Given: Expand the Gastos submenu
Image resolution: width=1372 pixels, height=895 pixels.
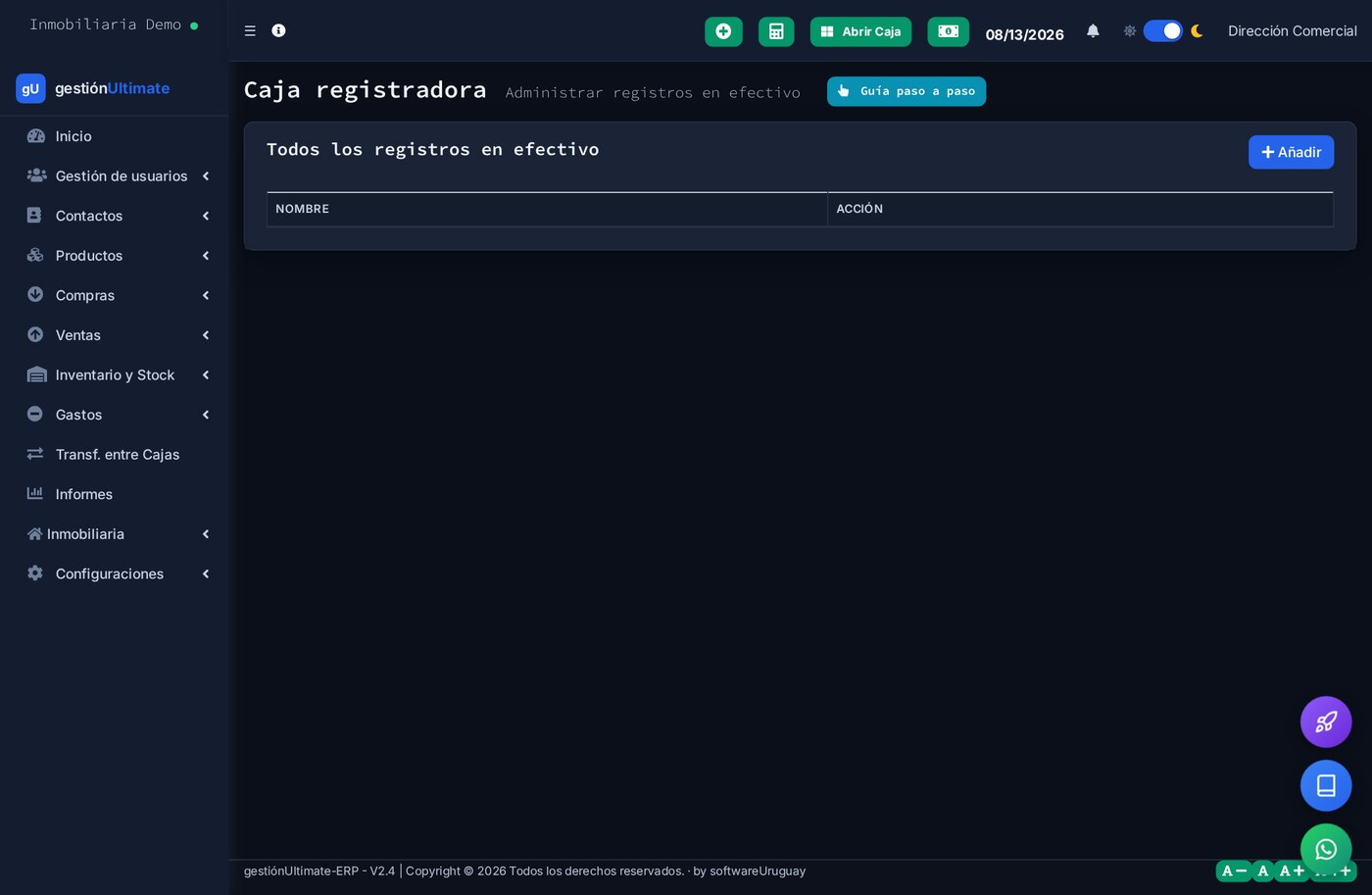Looking at the screenshot, I should (114, 415).
